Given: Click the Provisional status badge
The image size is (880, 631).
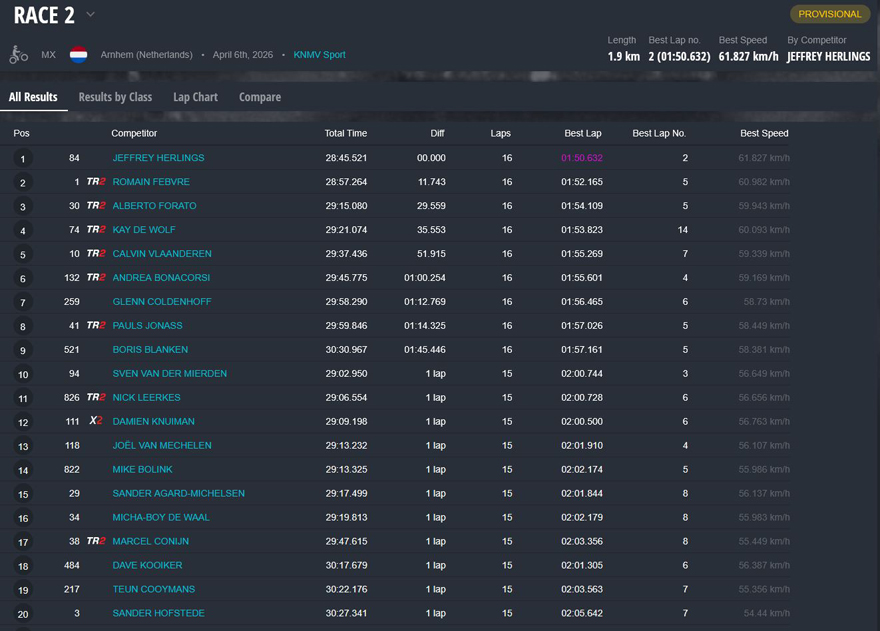Looking at the screenshot, I should pos(829,14).
